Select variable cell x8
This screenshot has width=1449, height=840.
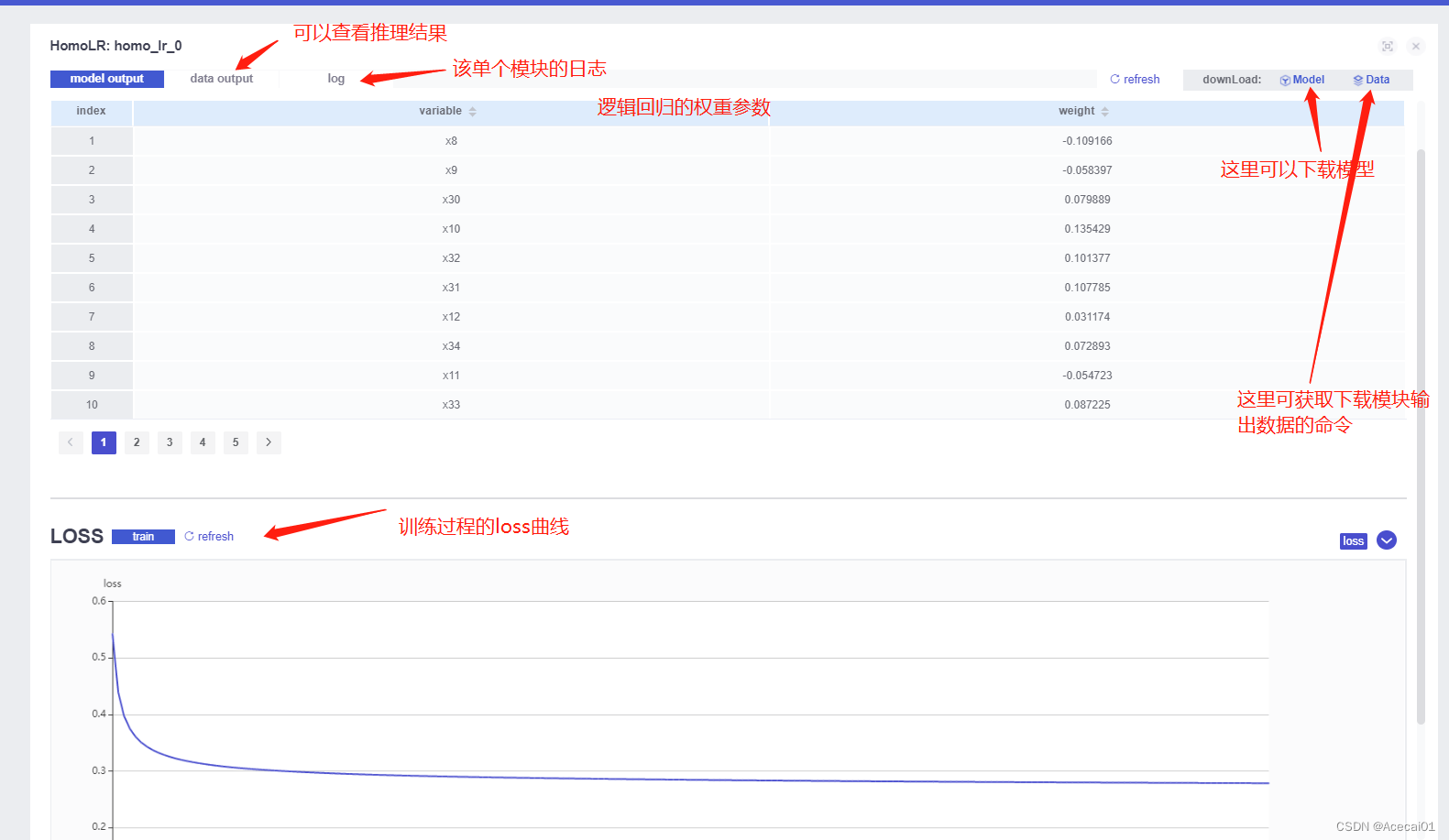(451, 141)
